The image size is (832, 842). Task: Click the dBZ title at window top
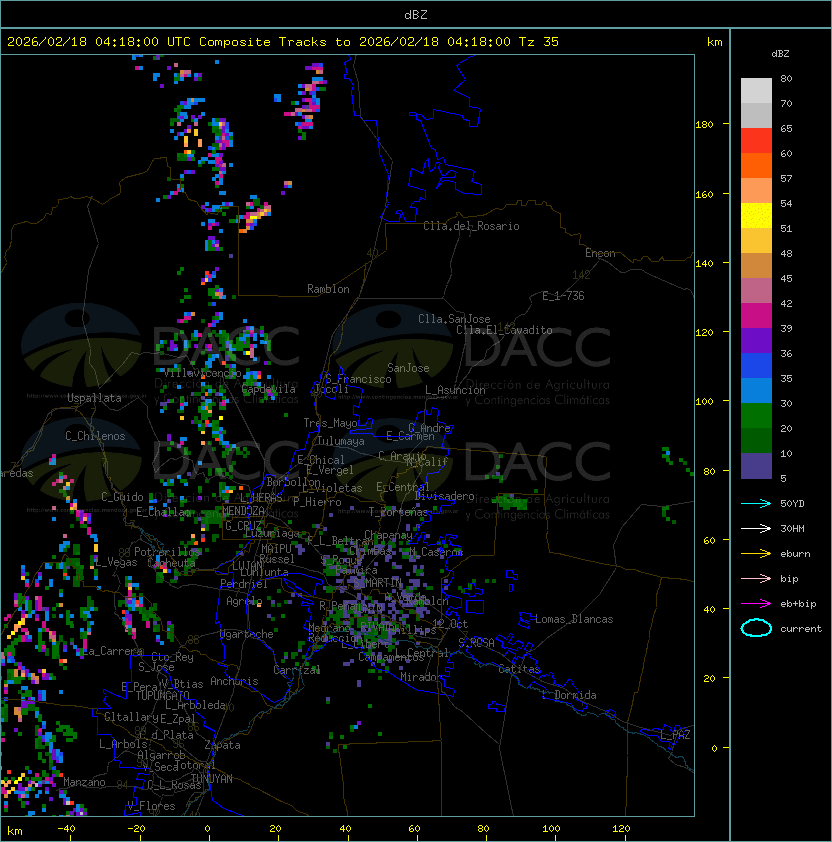pyautogui.click(x=416, y=14)
